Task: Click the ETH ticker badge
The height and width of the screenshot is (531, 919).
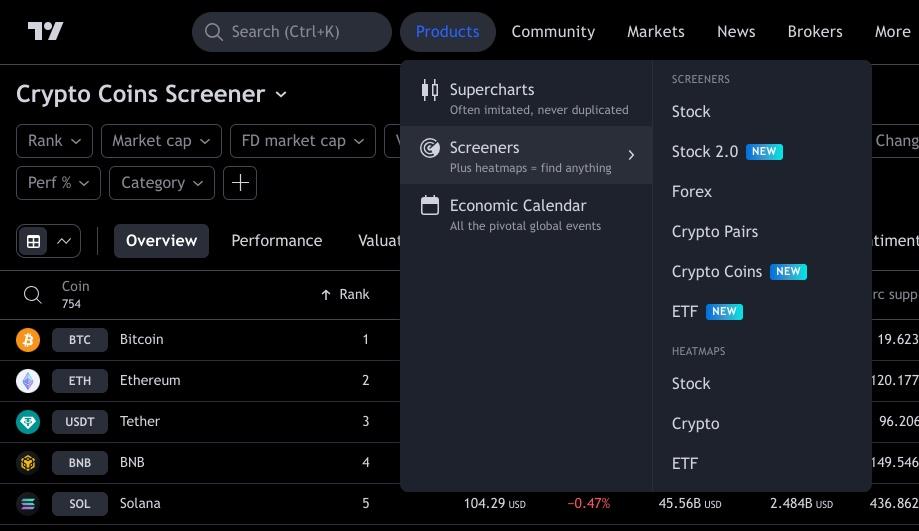Action: click(80, 381)
